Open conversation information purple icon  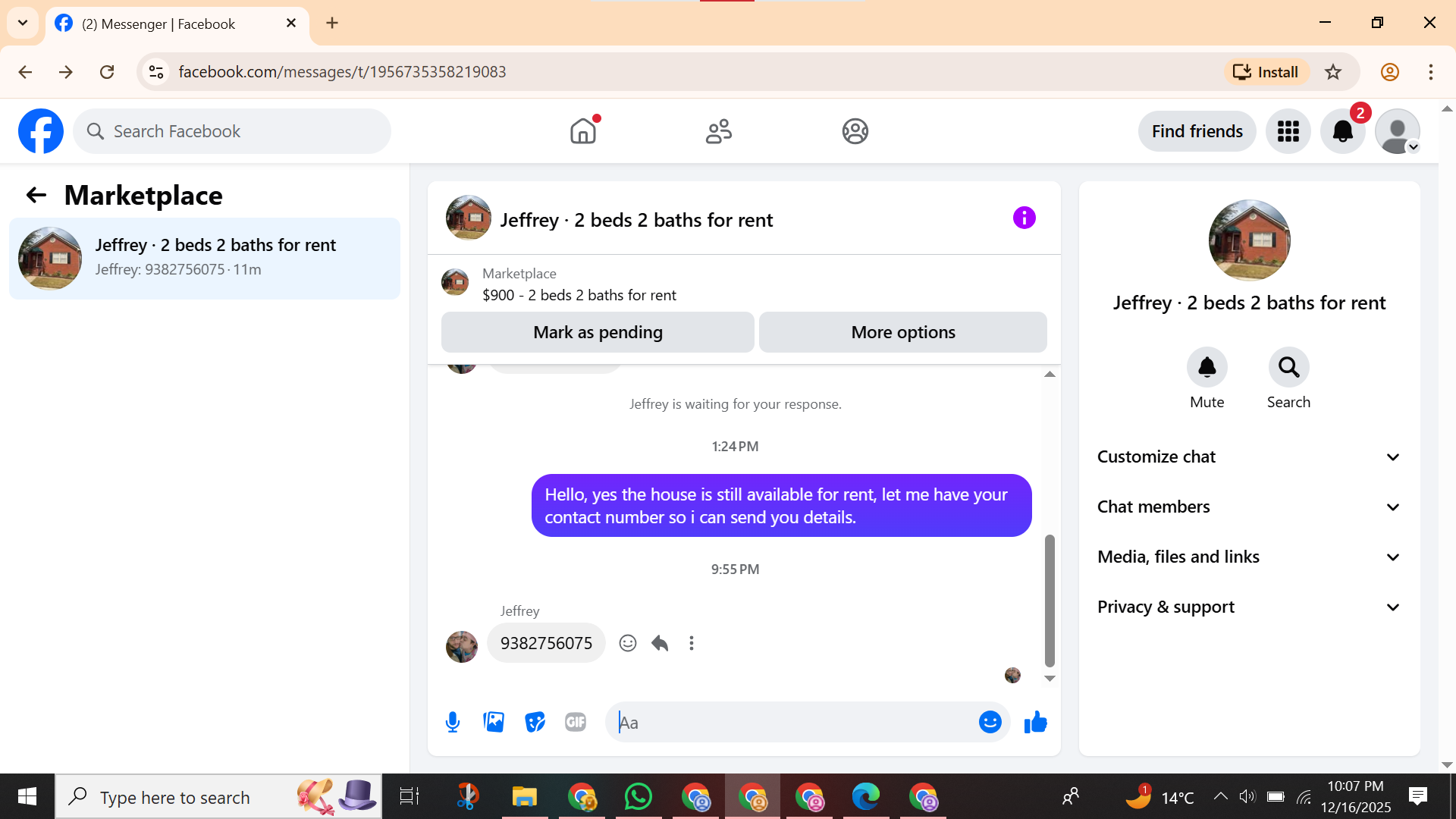1024,218
